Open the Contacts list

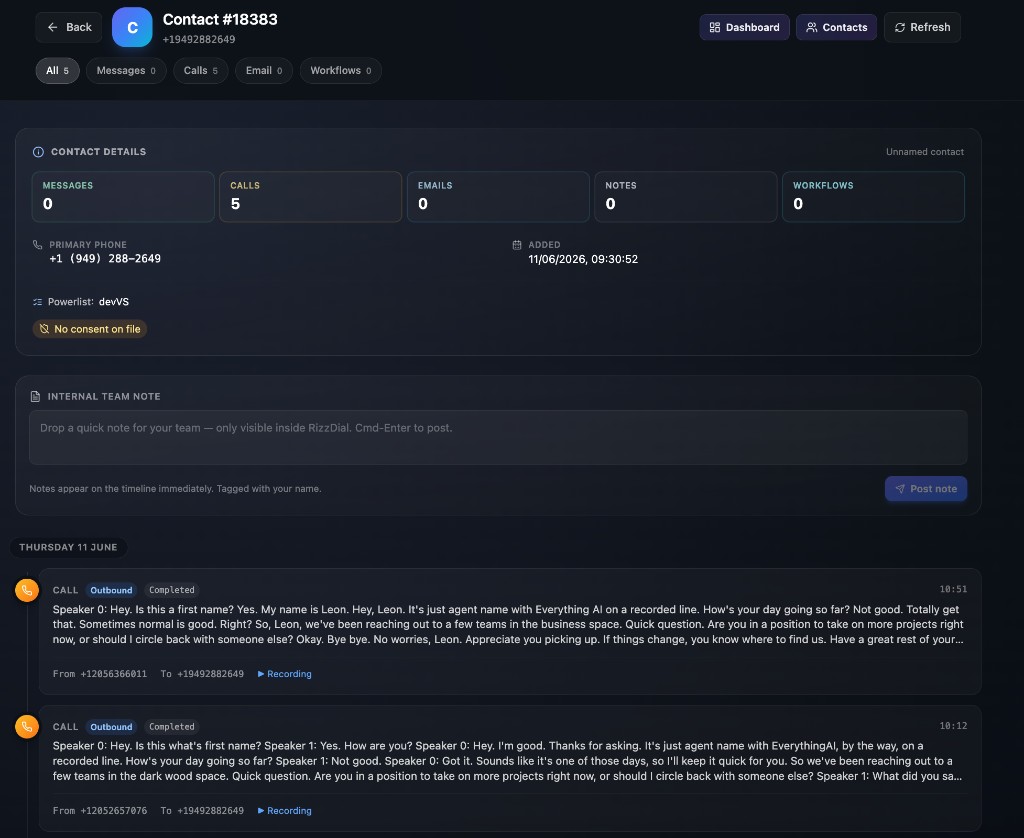836,27
